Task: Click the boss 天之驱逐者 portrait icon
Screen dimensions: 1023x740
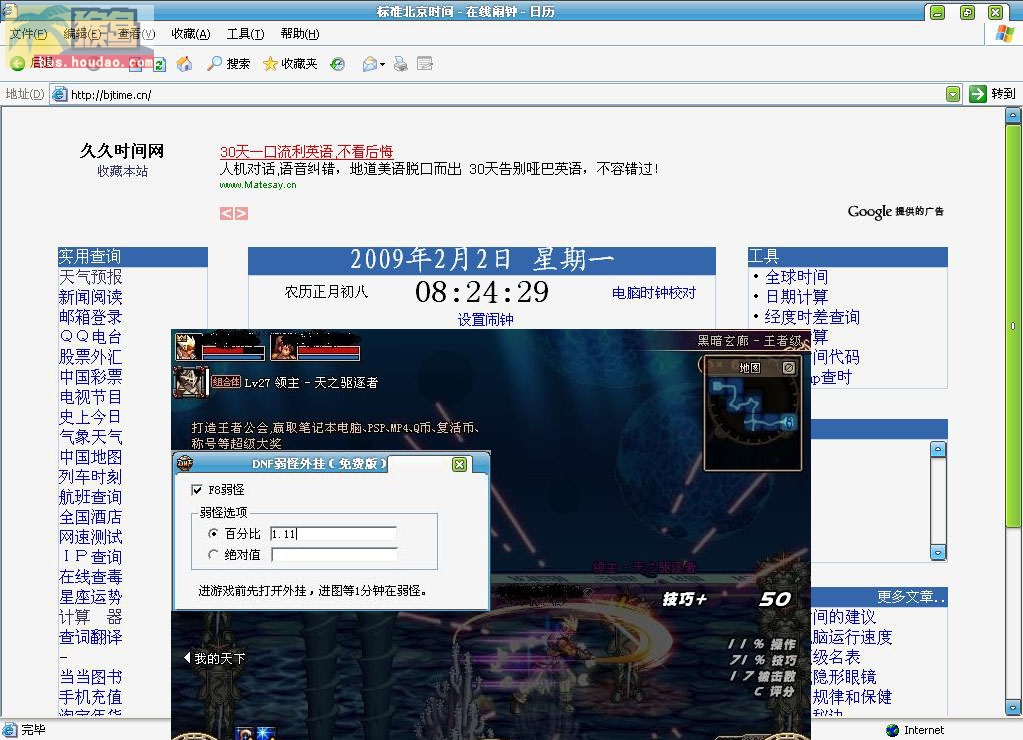Action: click(x=191, y=382)
